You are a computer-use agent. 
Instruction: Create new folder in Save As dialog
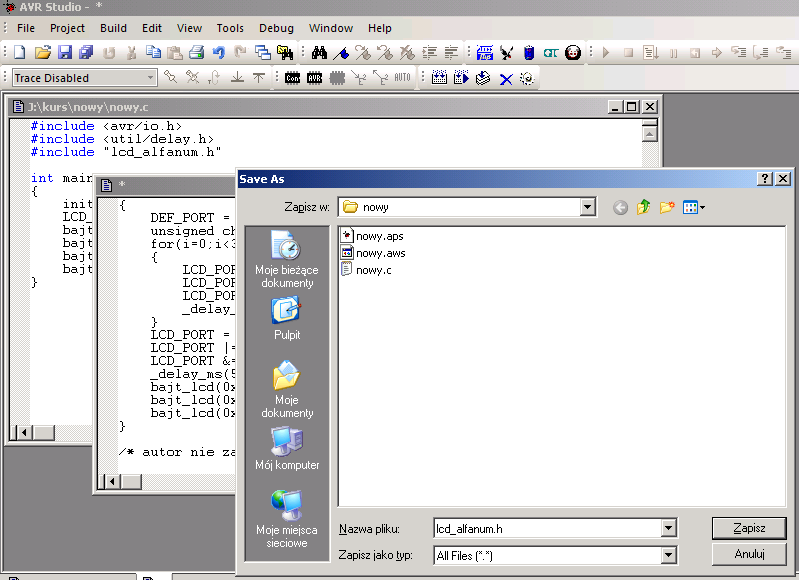[666, 207]
